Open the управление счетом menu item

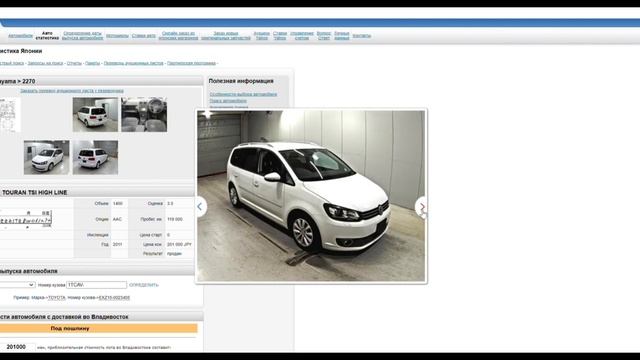coord(302,36)
